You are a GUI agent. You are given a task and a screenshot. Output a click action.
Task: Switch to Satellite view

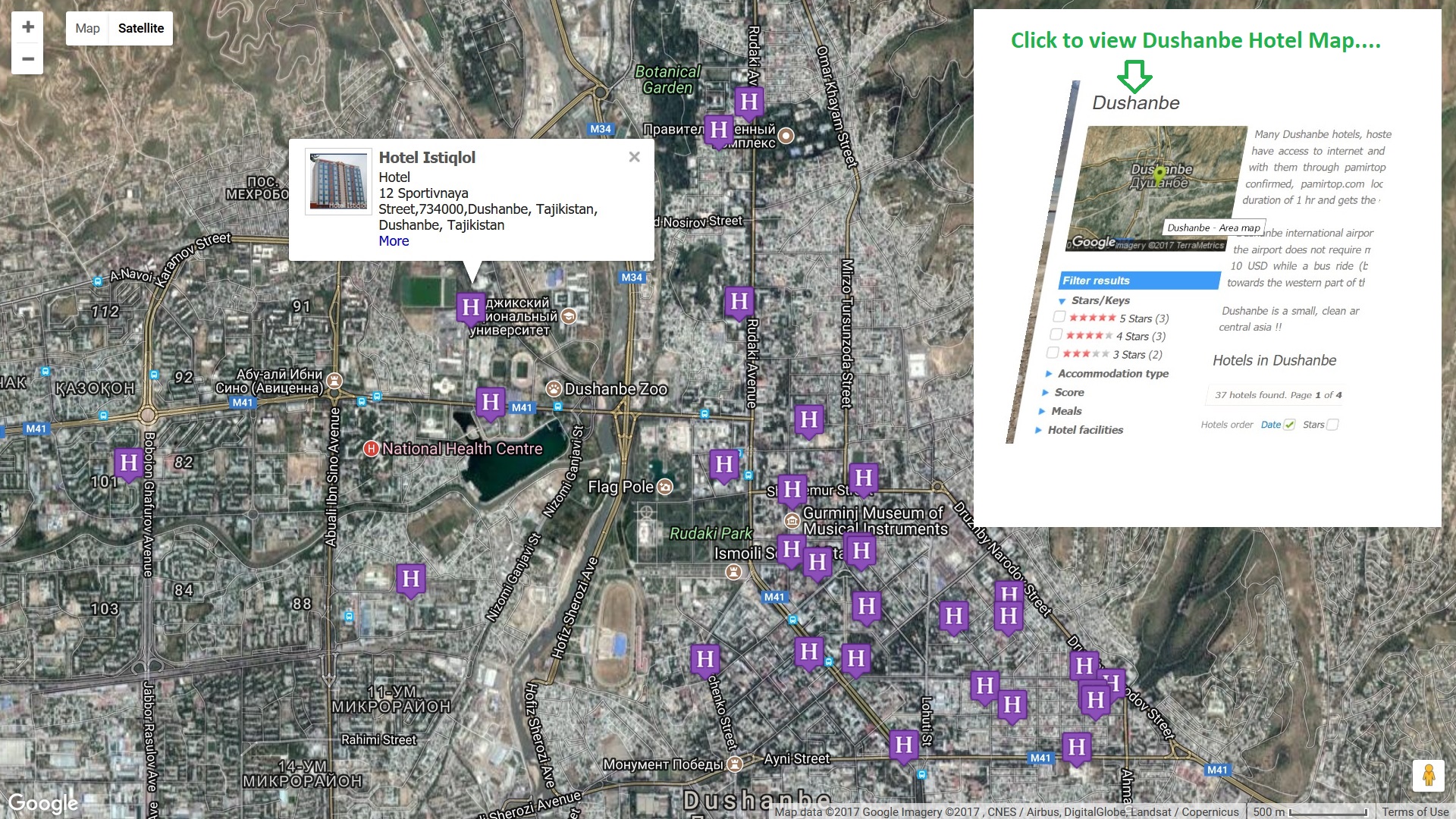141,28
